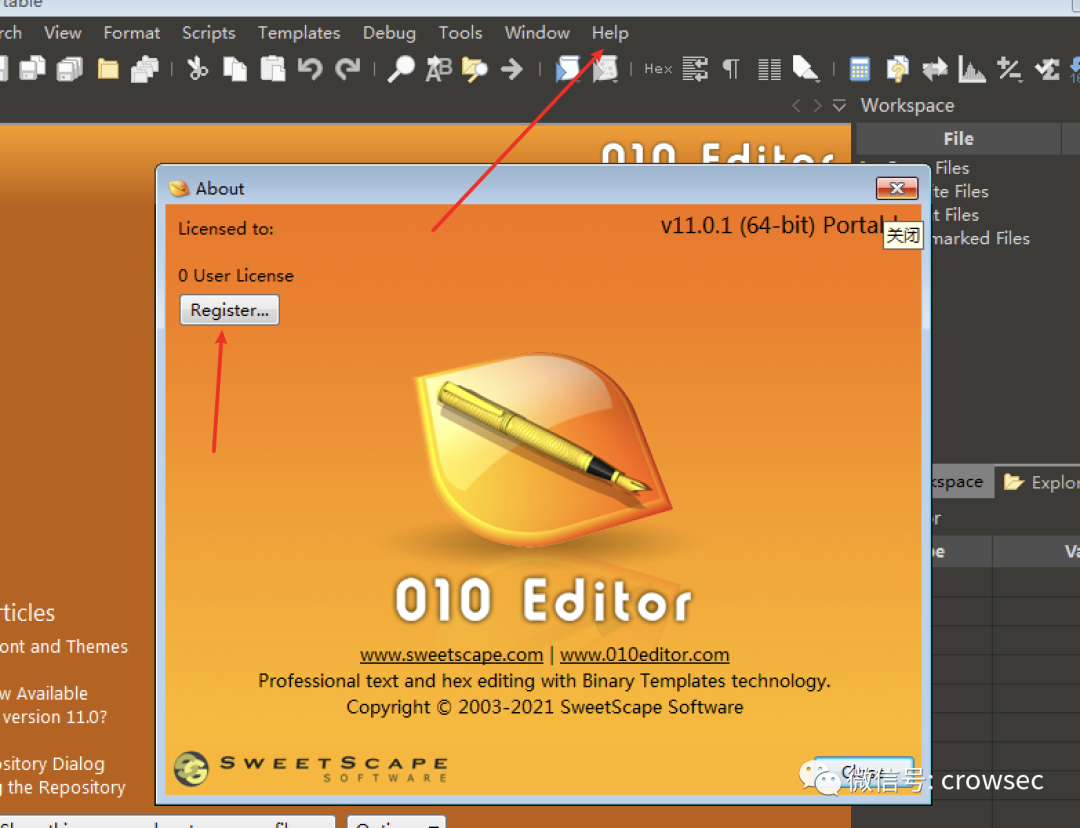Image resolution: width=1080 pixels, height=828 pixels.
Task: Click the Goto arrow icon
Action: [x=512, y=69]
